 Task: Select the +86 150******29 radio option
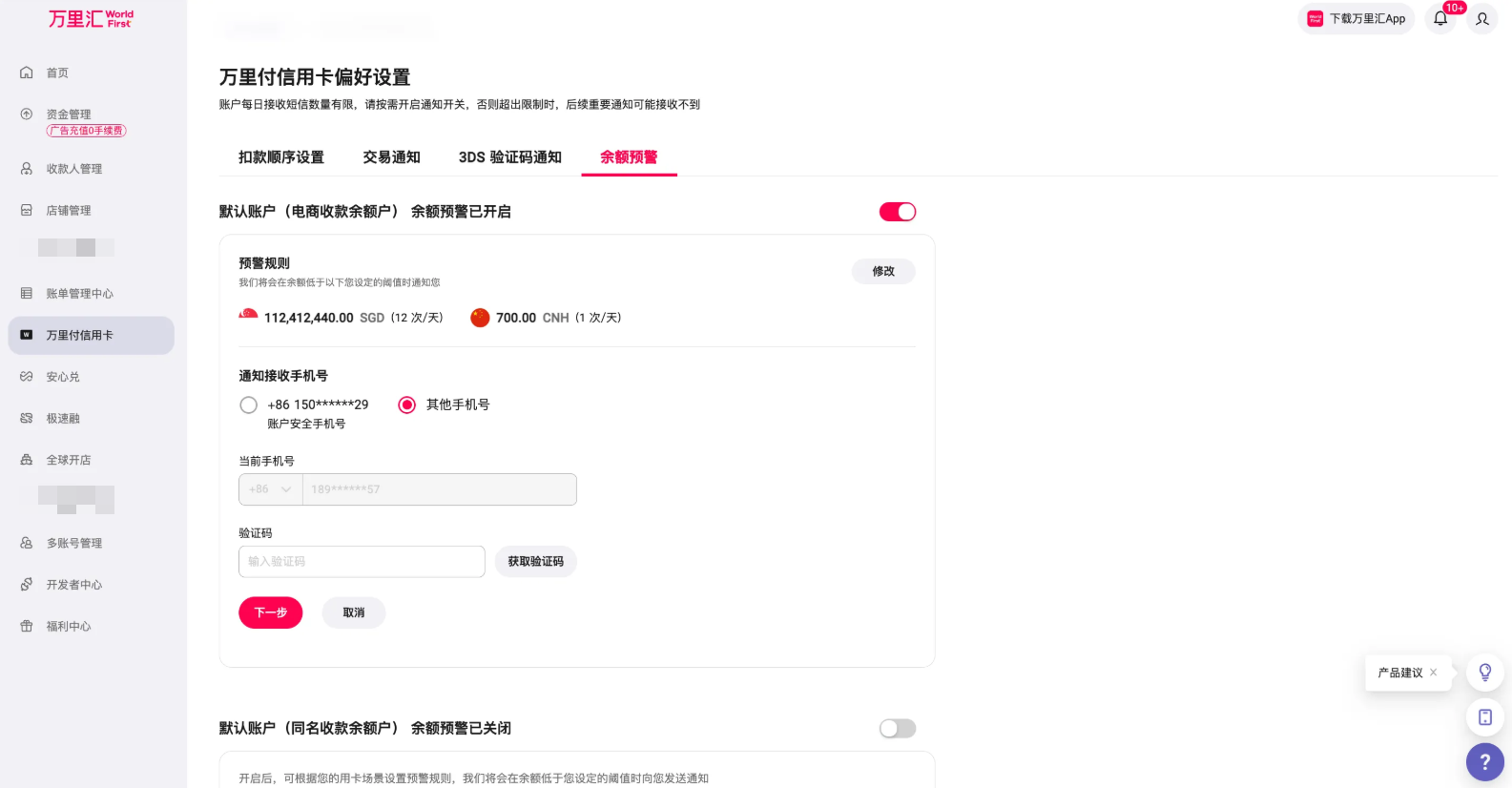(249, 405)
